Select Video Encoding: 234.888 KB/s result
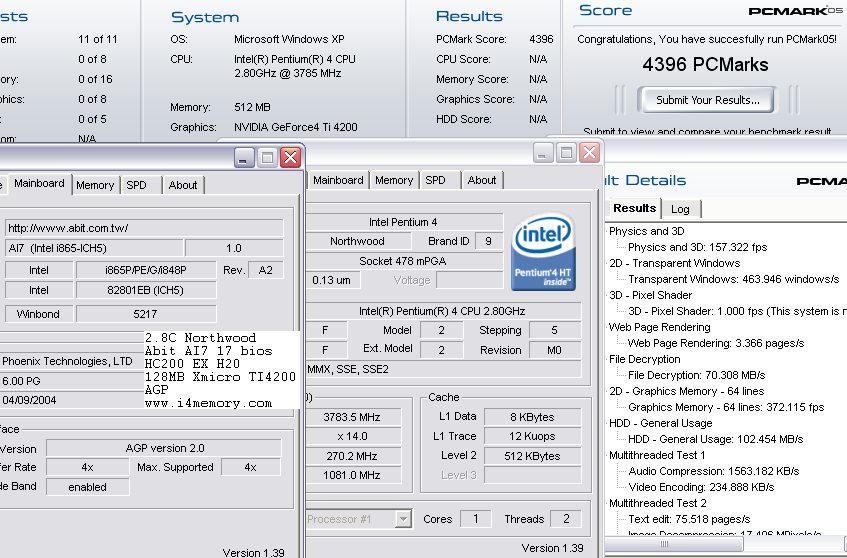Image resolution: width=847 pixels, height=558 pixels. [x=701, y=487]
